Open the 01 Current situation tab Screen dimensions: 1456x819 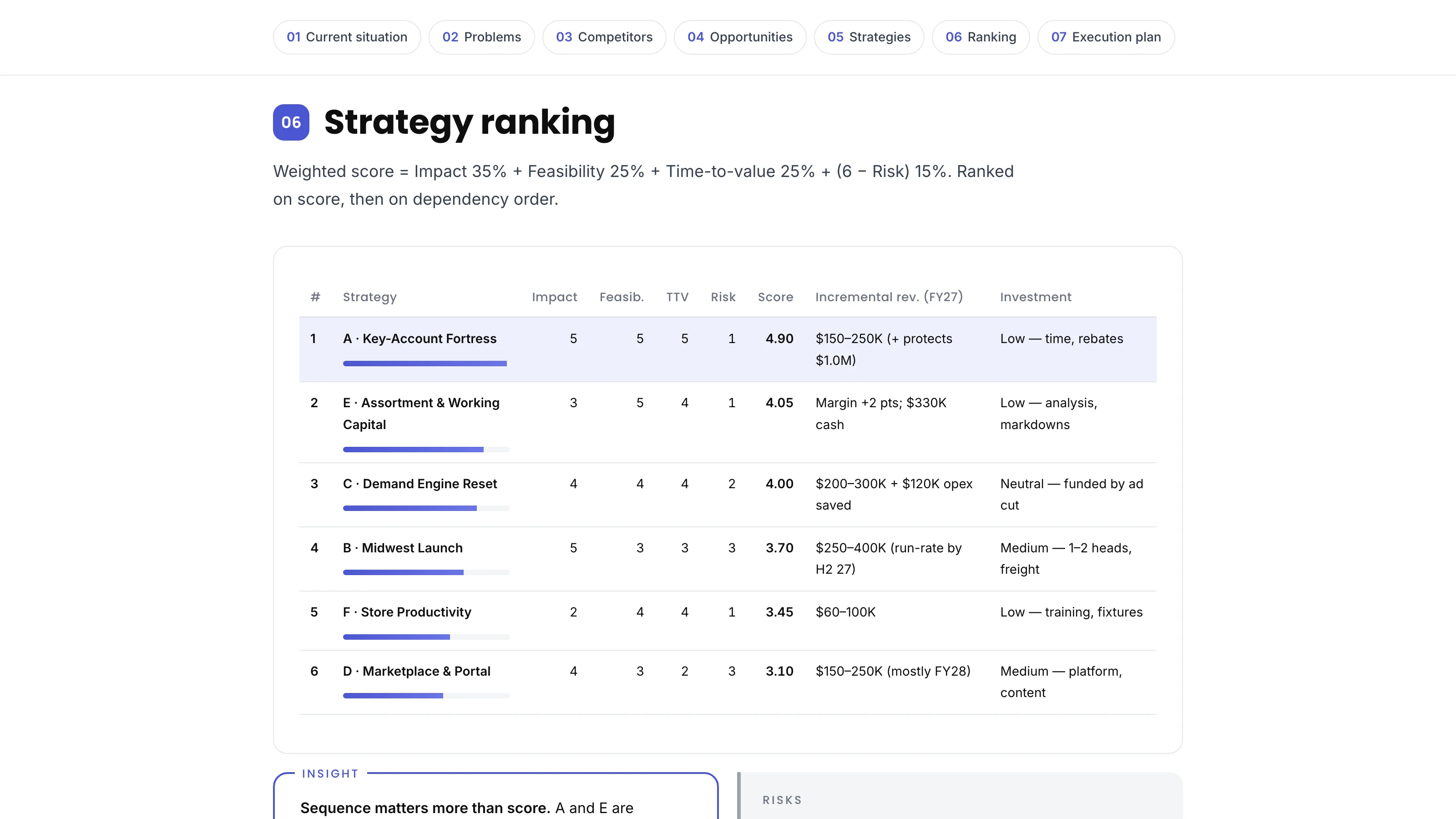point(347,37)
